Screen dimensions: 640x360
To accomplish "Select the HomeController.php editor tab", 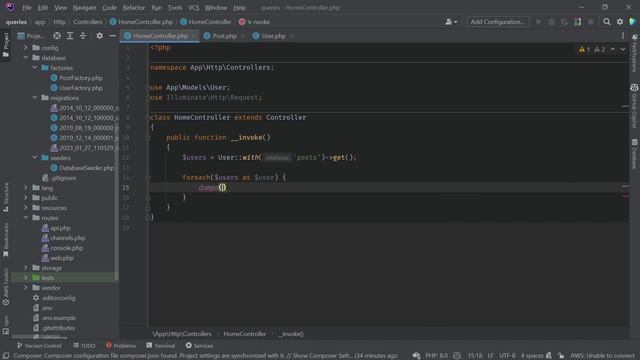I will (160, 36).
